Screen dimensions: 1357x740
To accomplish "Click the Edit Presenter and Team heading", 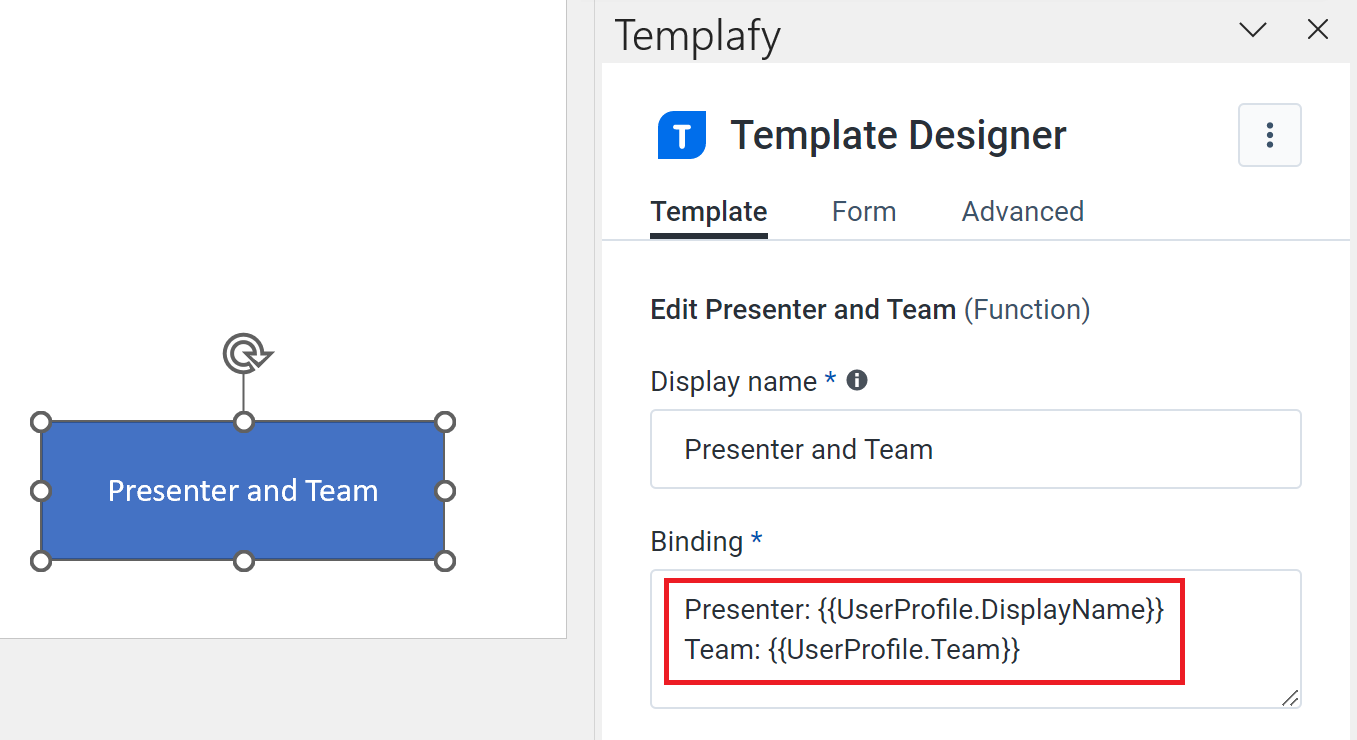I will (803, 309).
